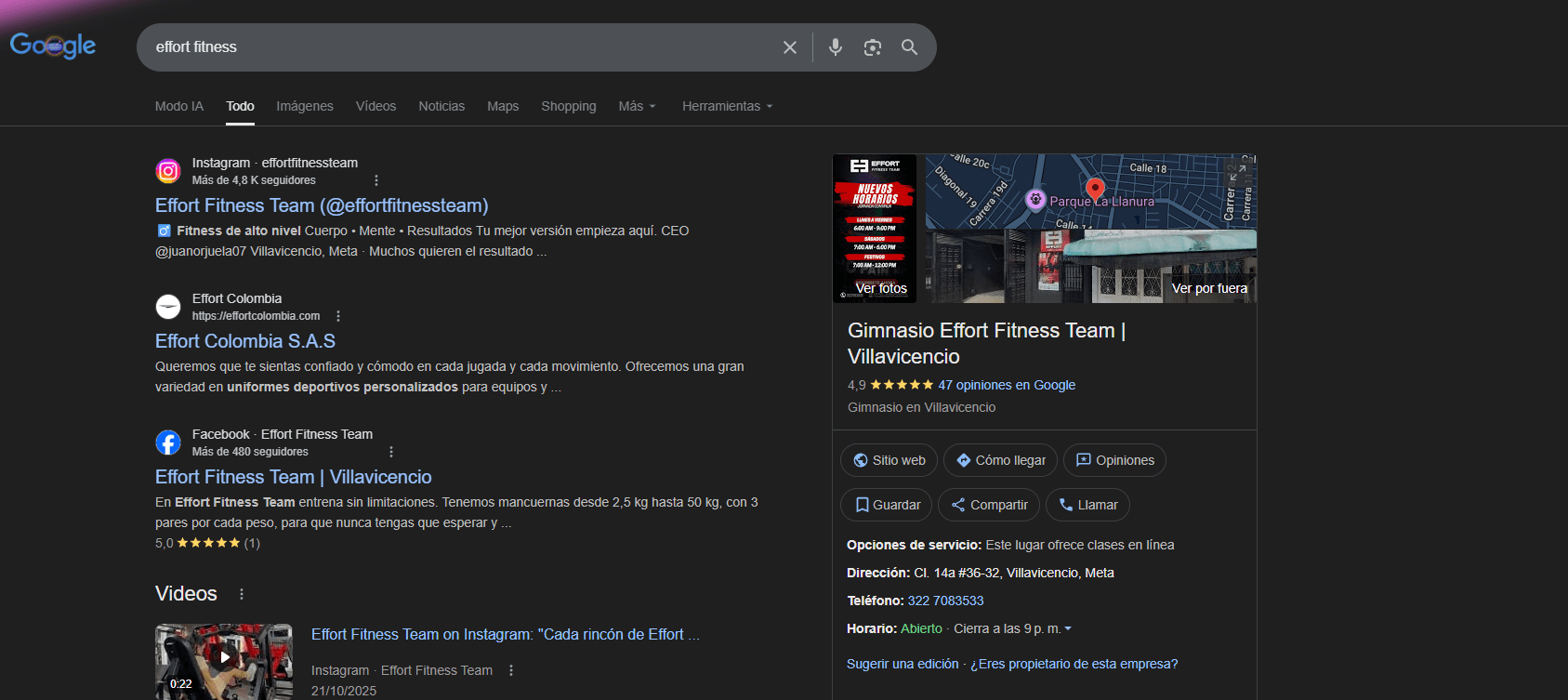
Task: Click the Llamar button
Action: coord(1087,505)
